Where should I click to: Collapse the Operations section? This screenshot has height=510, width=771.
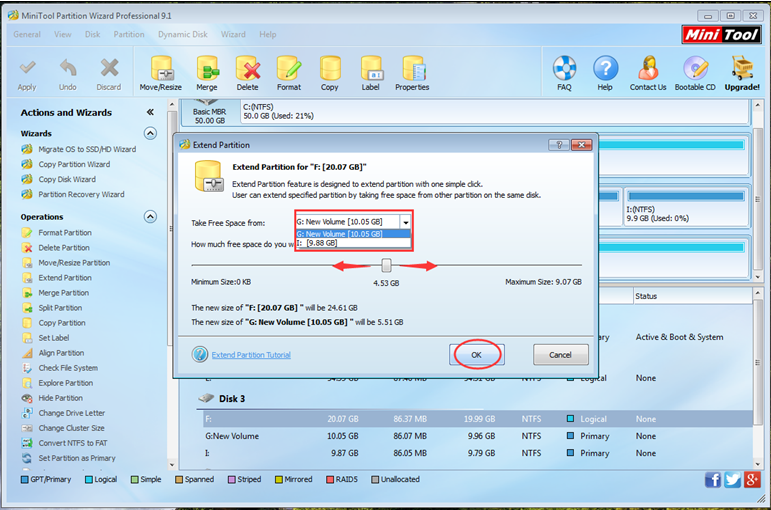tap(150, 216)
